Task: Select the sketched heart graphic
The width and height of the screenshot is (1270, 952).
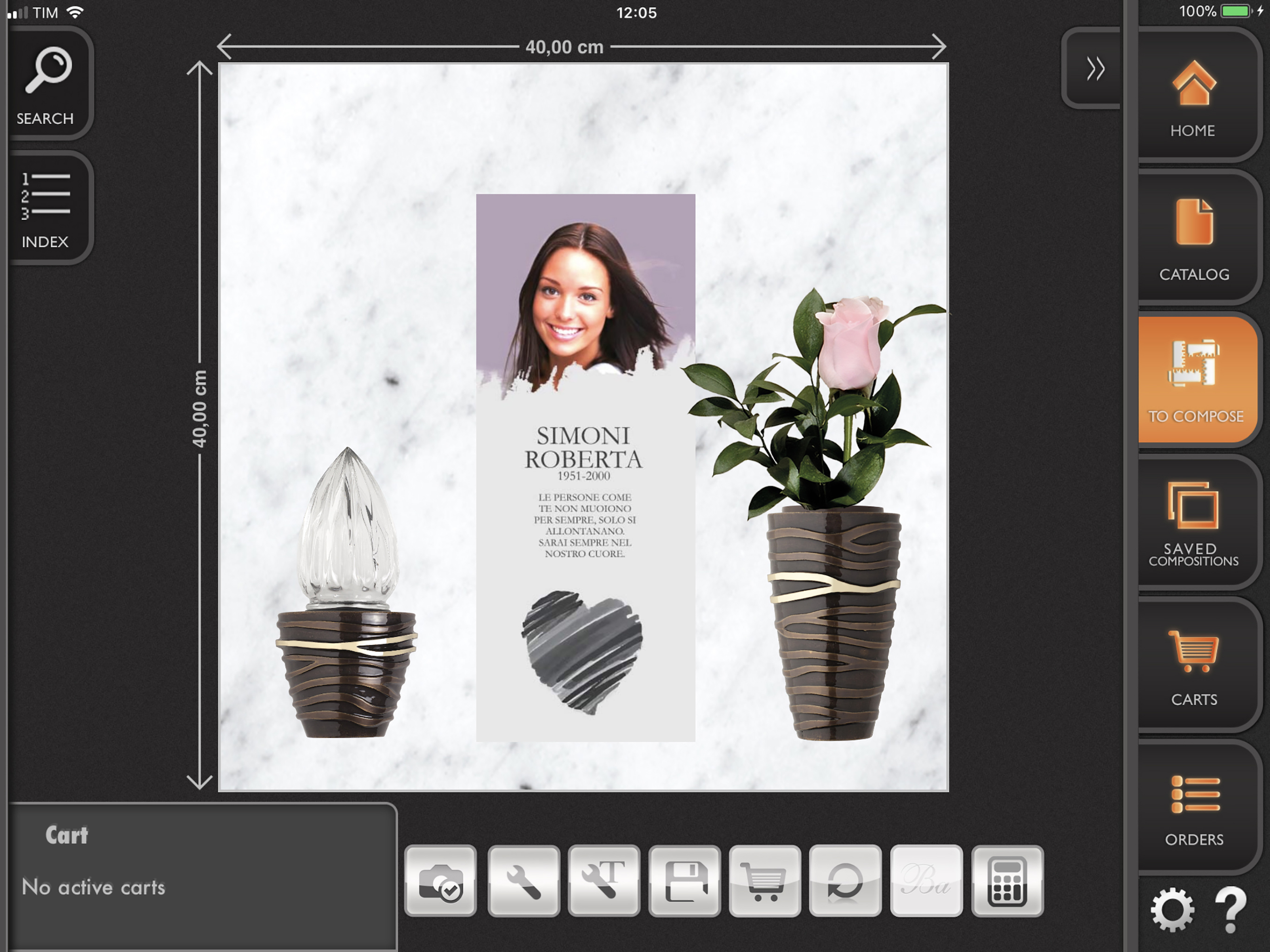Action: [x=582, y=652]
